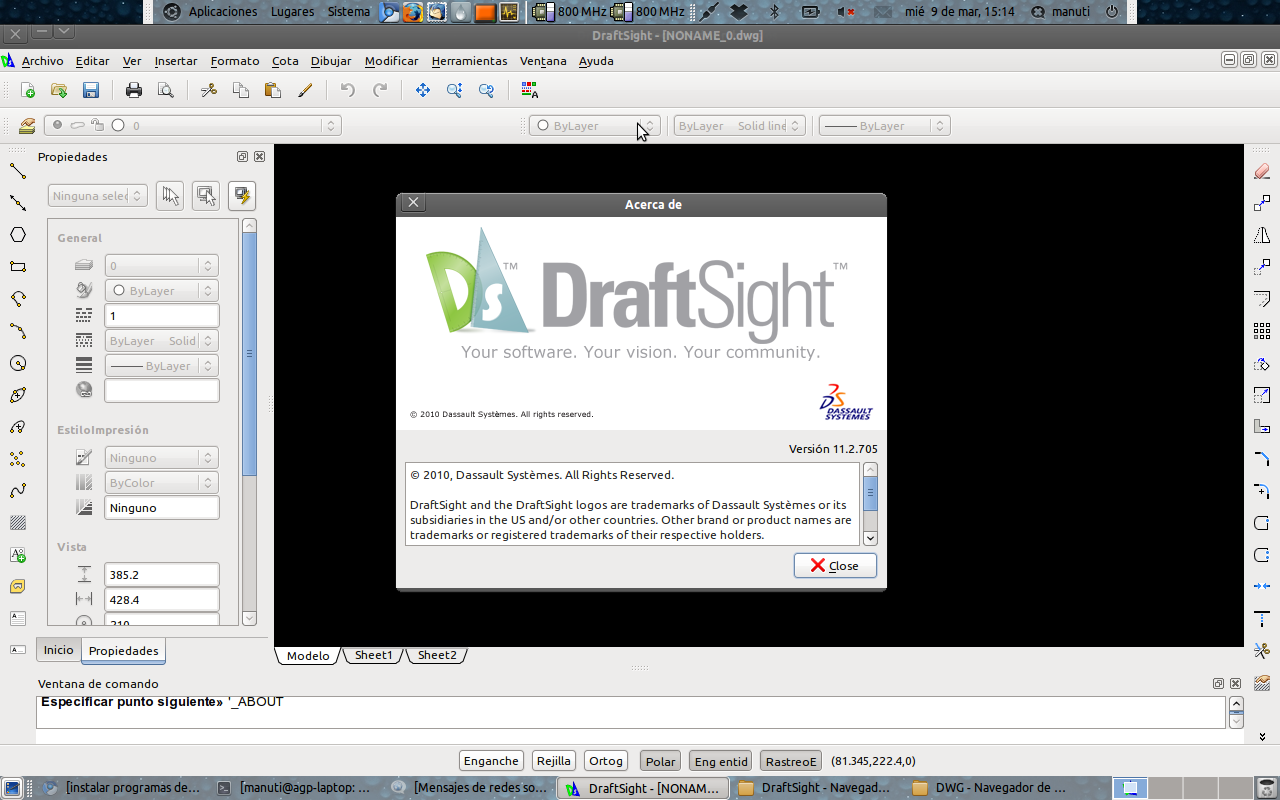
Task: Toggle the quick select lightning button
Action: 241,195
